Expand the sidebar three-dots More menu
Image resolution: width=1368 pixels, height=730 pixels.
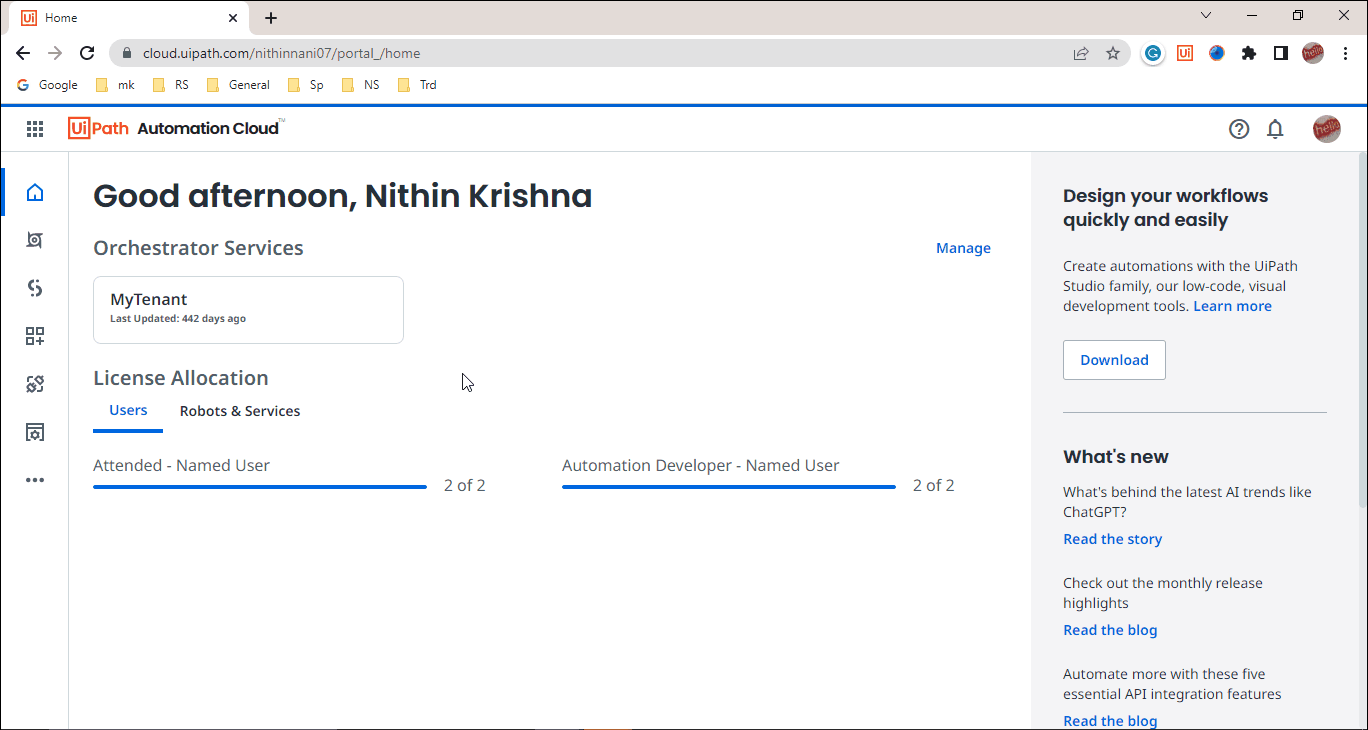click(35, 480)
